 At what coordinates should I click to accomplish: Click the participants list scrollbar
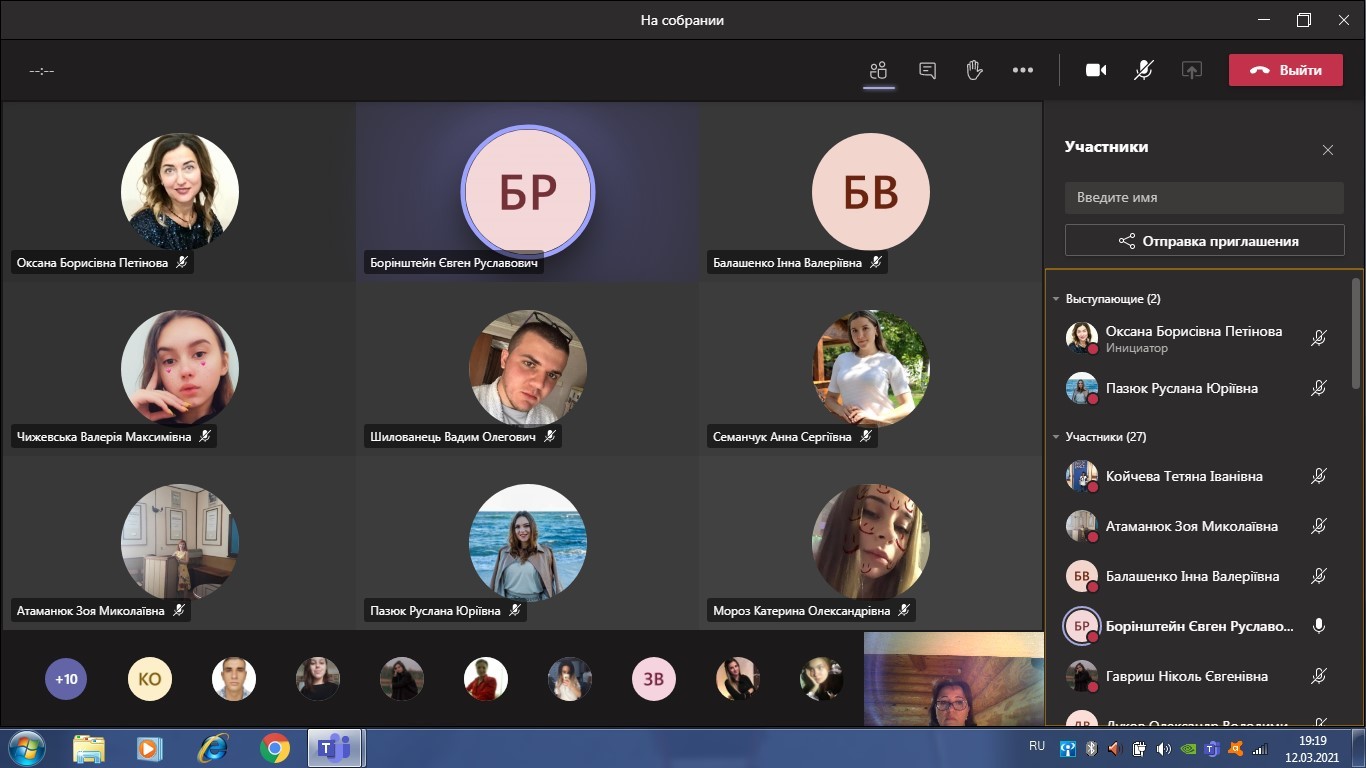point(1356,335)
